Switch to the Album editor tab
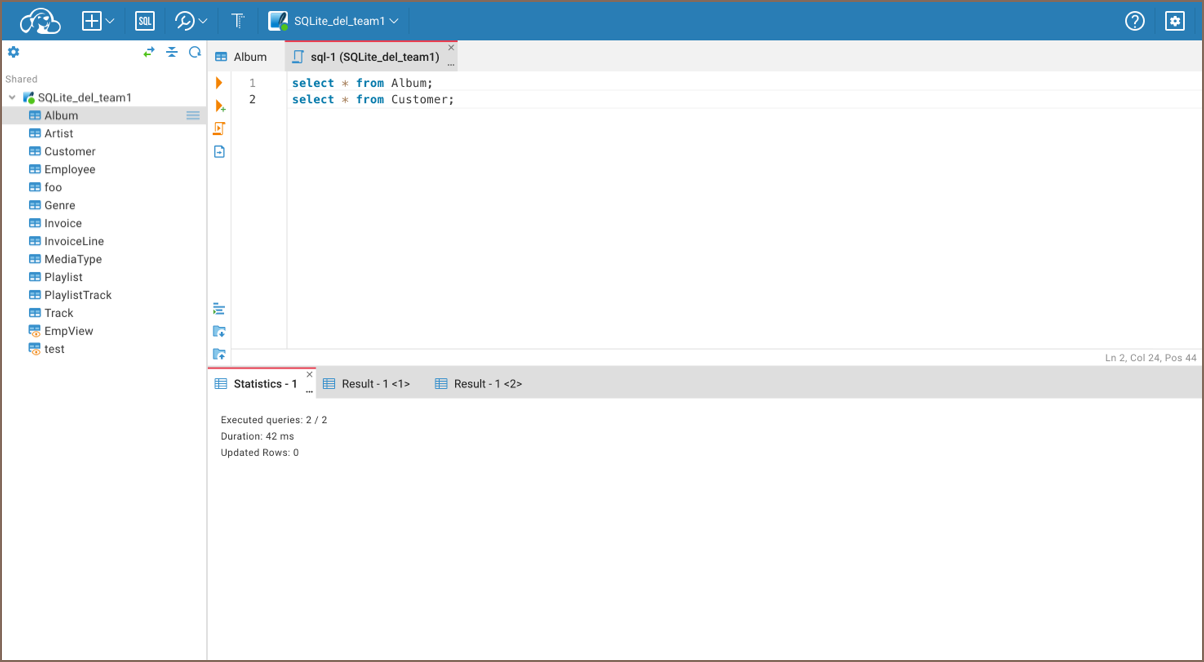1204x662 pixels. click(x=241, y=57)
